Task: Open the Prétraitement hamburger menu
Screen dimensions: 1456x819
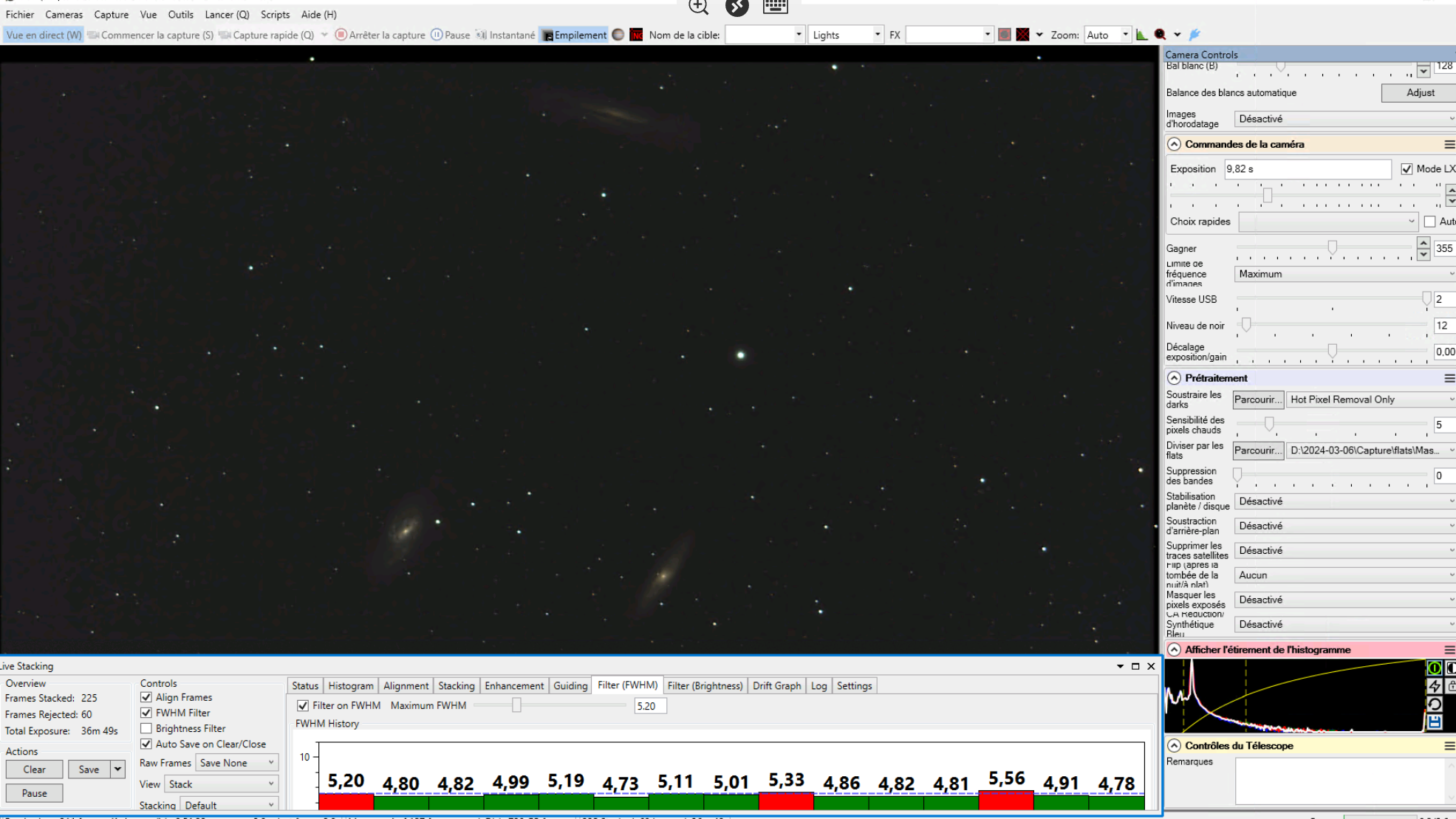Action: click(x=1449, y=378)
